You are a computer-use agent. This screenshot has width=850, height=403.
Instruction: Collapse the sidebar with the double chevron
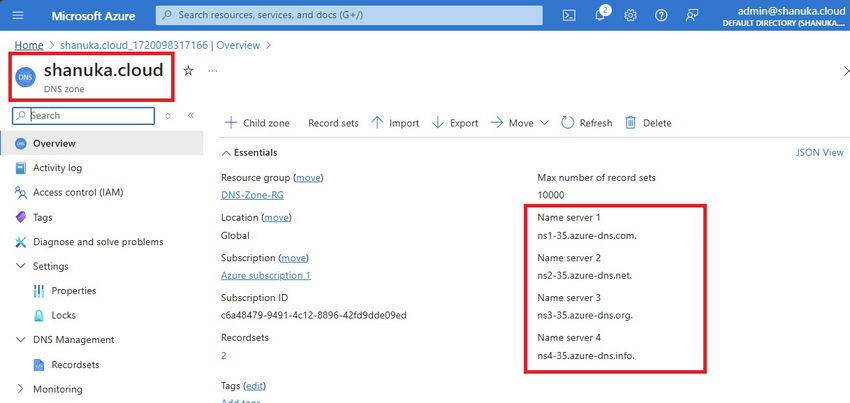tap(191, 116)
